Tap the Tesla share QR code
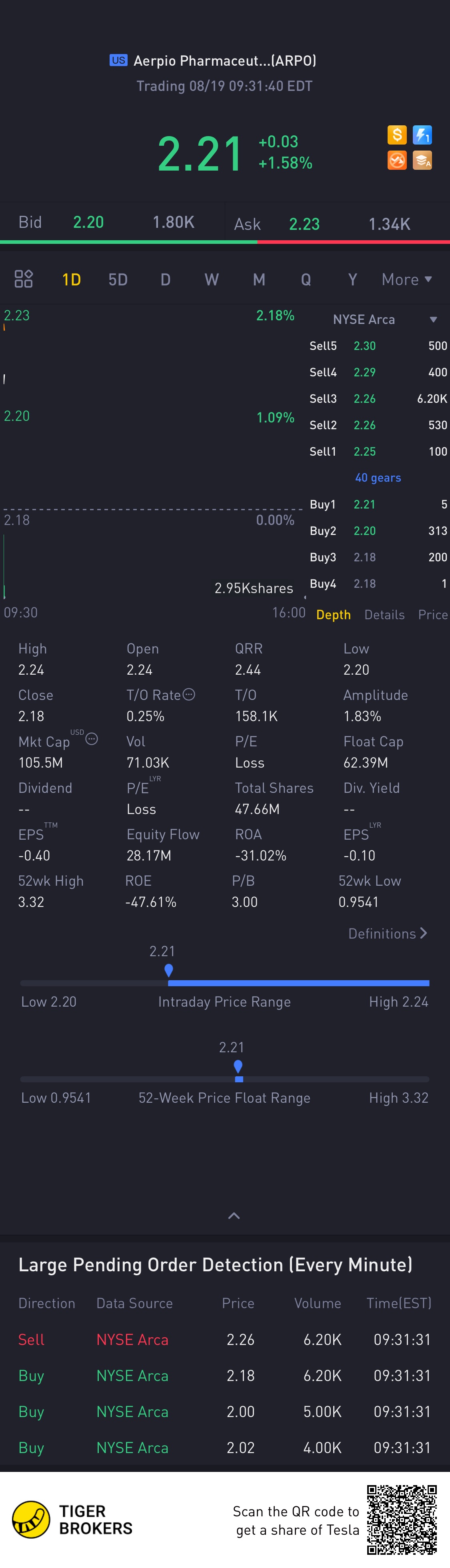This screenshot has height=1568, width=450. pos(401,1519)
